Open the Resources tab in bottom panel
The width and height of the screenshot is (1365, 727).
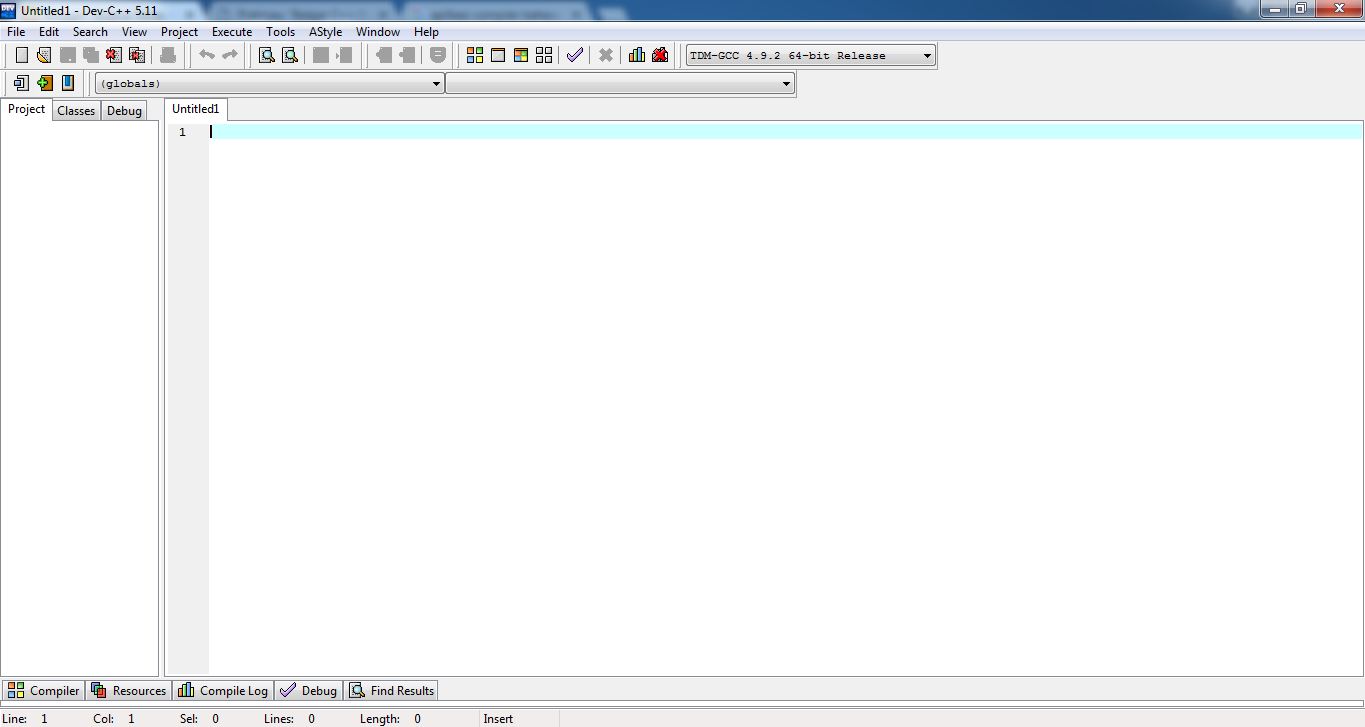pos(129,691)
